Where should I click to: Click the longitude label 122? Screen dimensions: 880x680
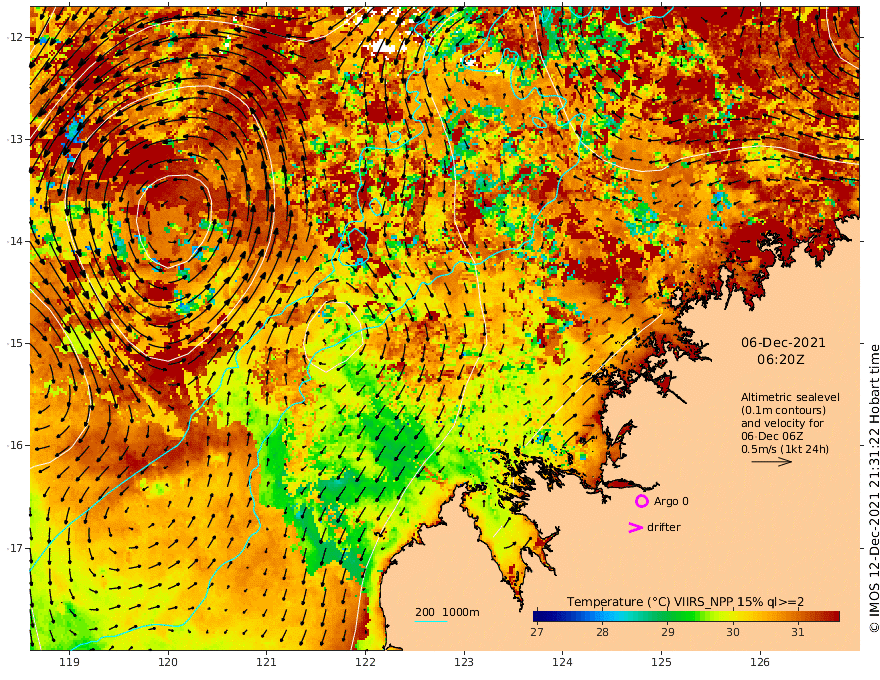coord(365,662)
